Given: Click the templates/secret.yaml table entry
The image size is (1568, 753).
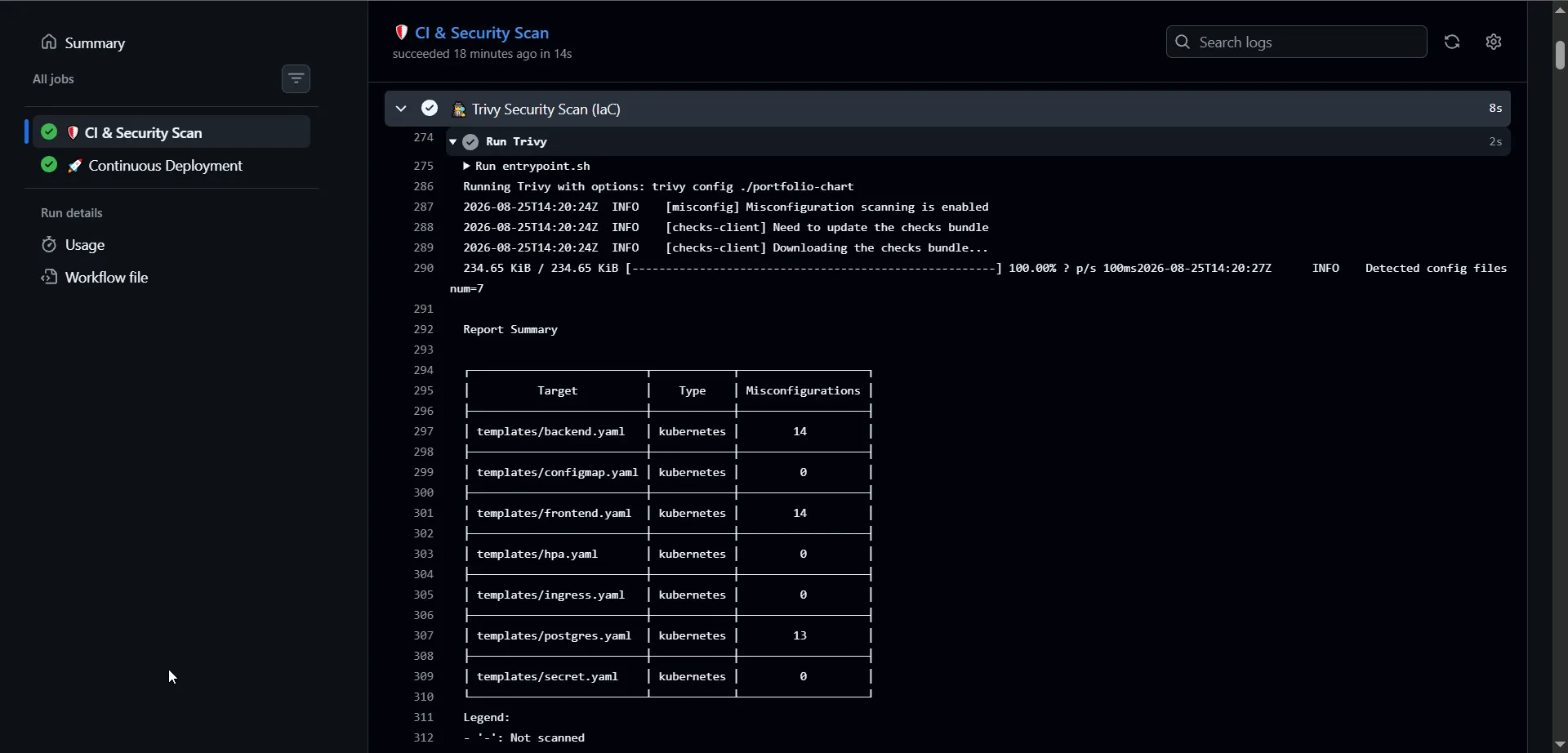Looking at the screenshot, I should (x=547, y=677).
